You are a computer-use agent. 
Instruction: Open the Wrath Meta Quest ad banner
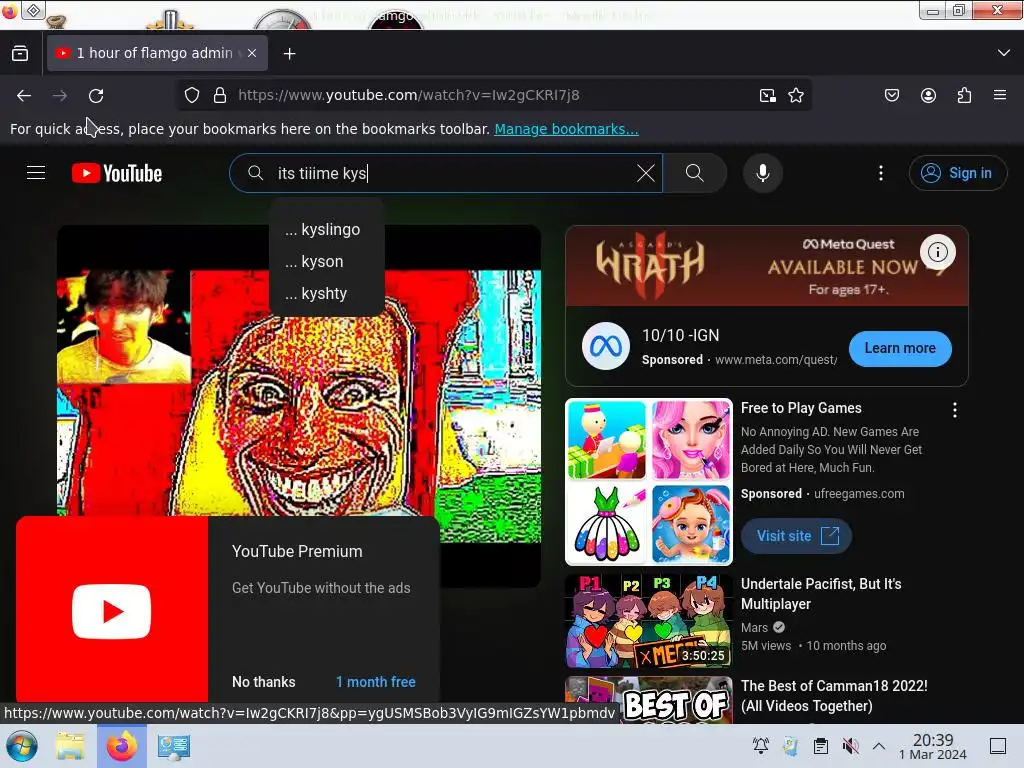767,266
